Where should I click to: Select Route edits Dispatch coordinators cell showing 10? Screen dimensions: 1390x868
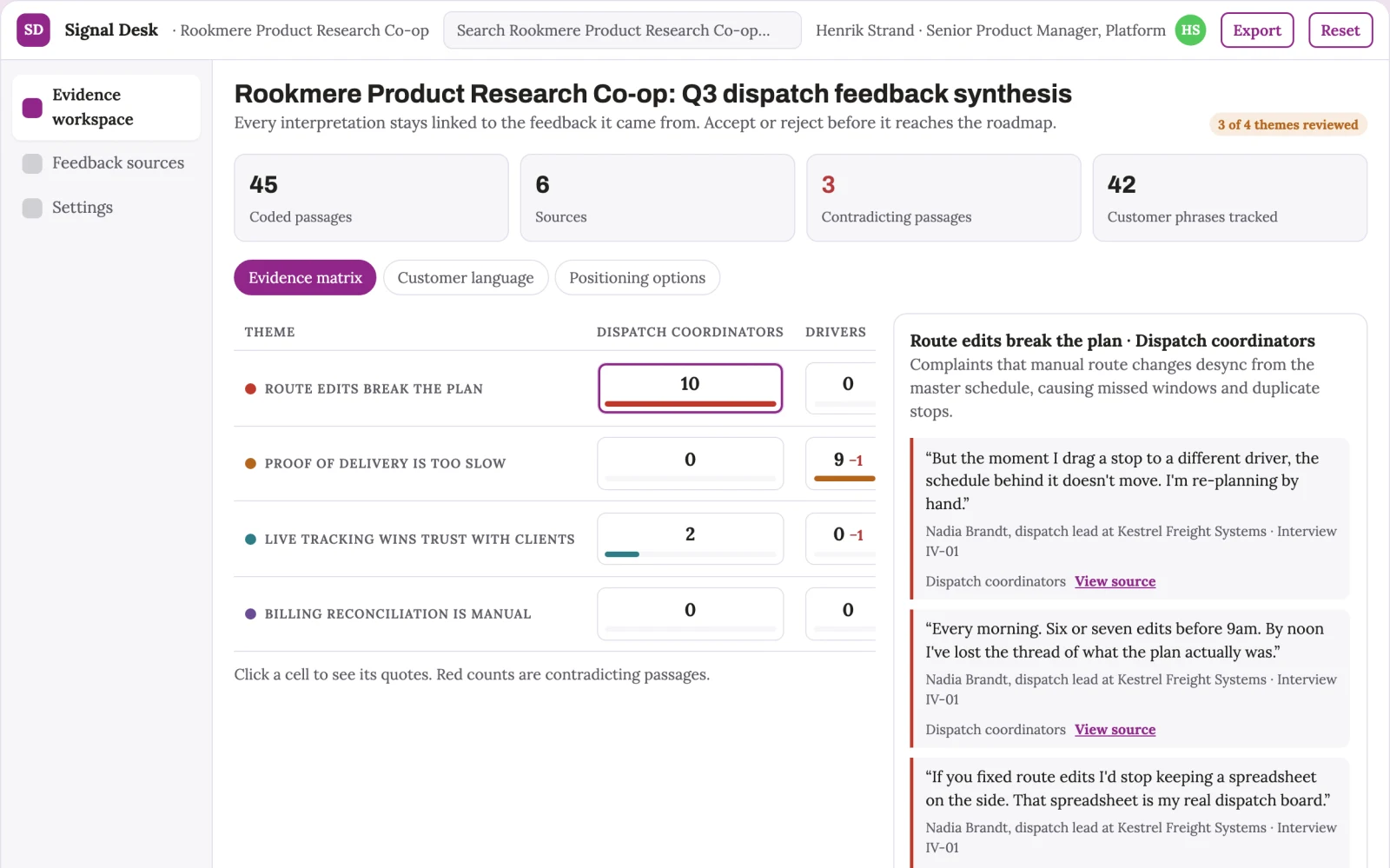click(690, 388)
